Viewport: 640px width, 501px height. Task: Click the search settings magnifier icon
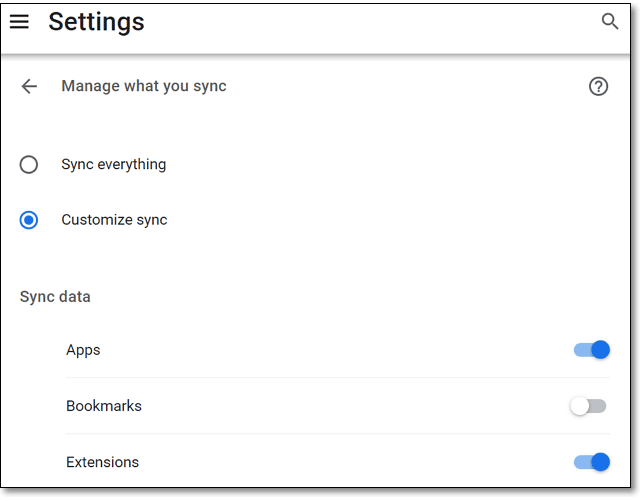point(610,21)
